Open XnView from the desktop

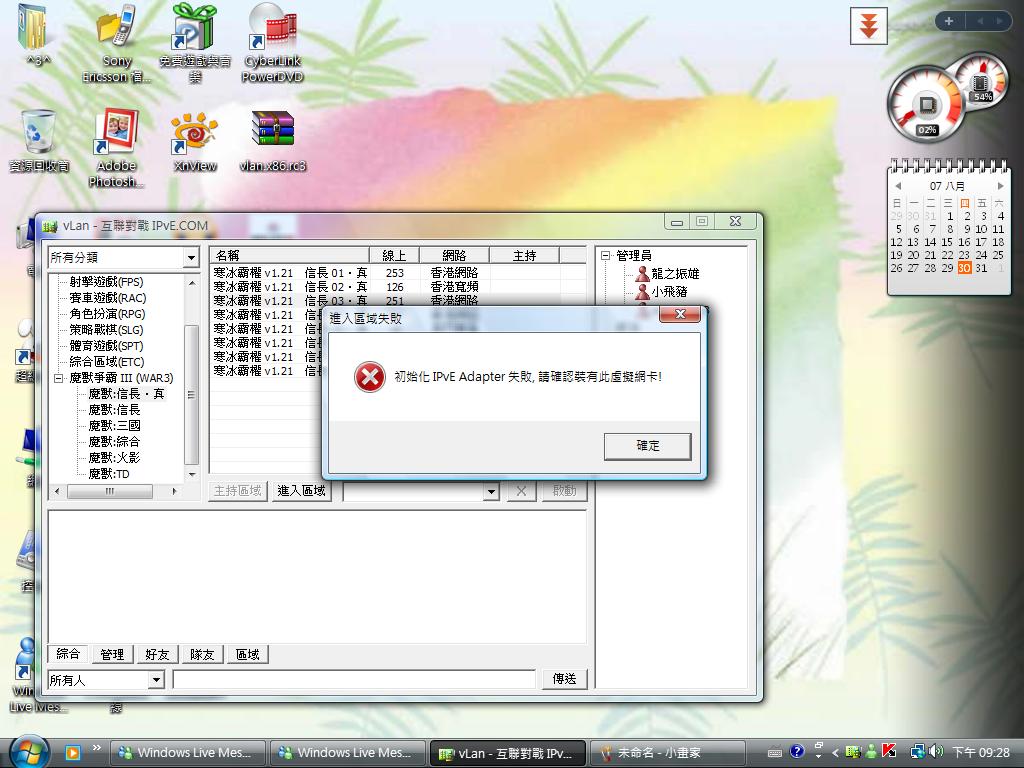tap(194, 135)
